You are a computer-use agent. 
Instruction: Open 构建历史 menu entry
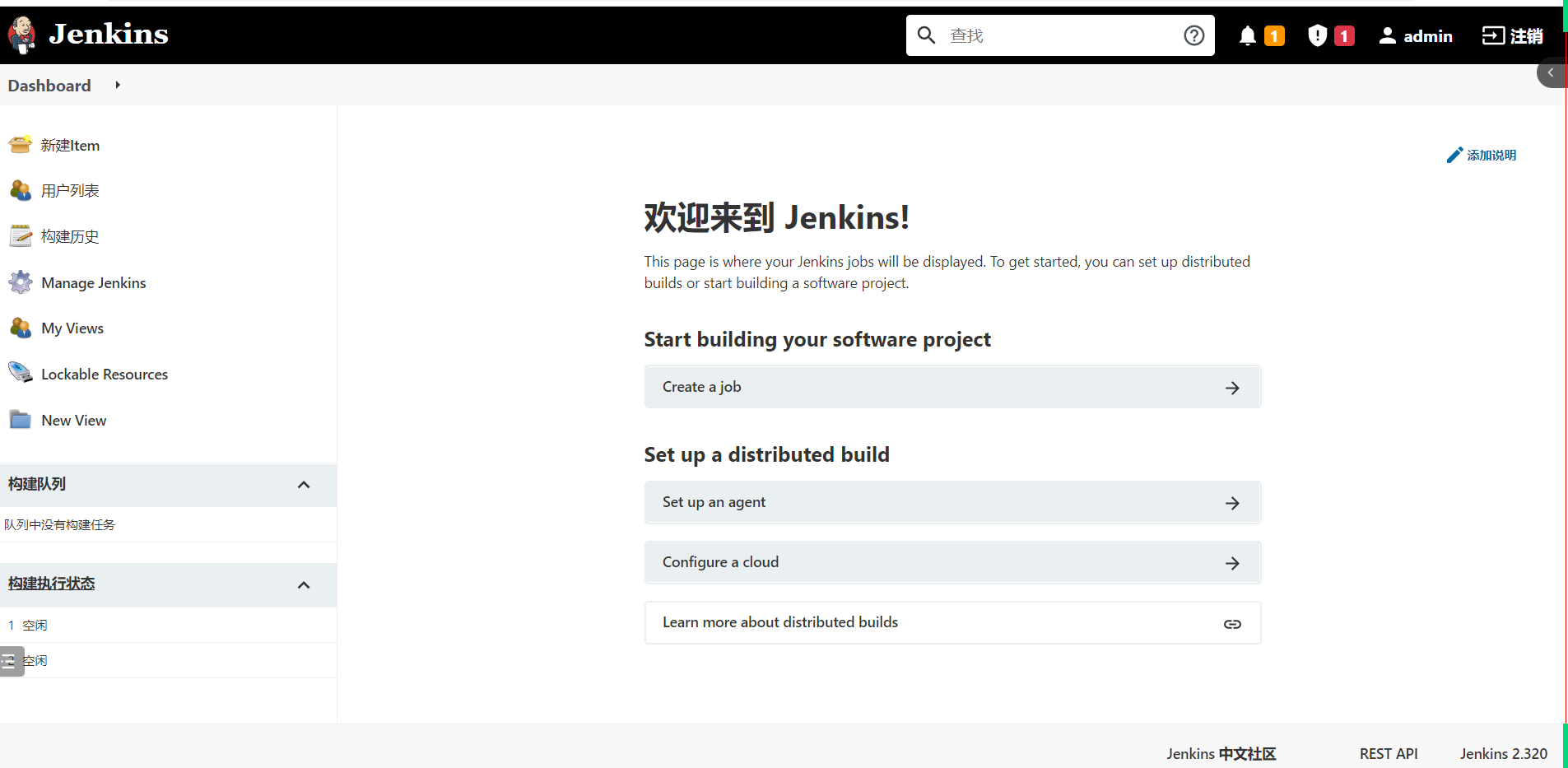click(x=70, y=237)
